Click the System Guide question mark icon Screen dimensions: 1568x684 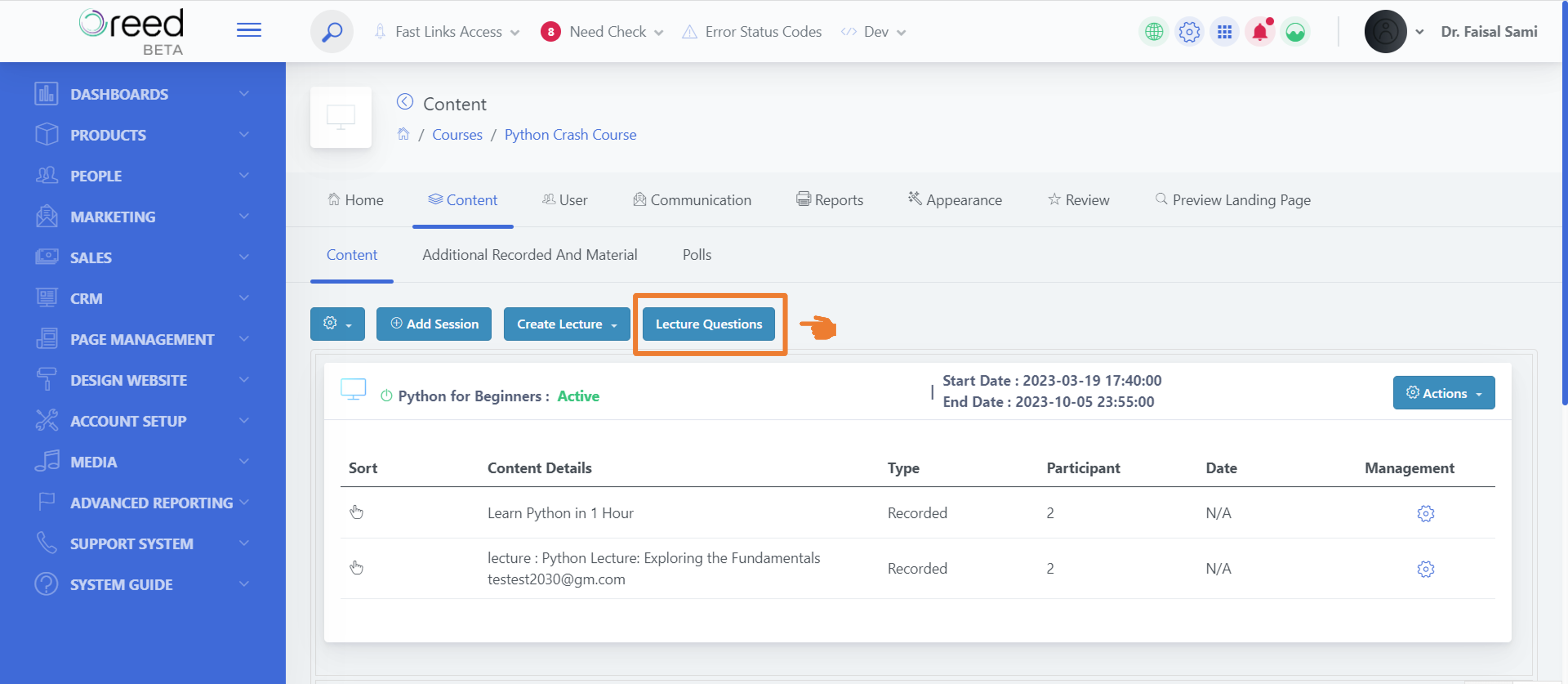pyautogui.click(x=46, y=583)
